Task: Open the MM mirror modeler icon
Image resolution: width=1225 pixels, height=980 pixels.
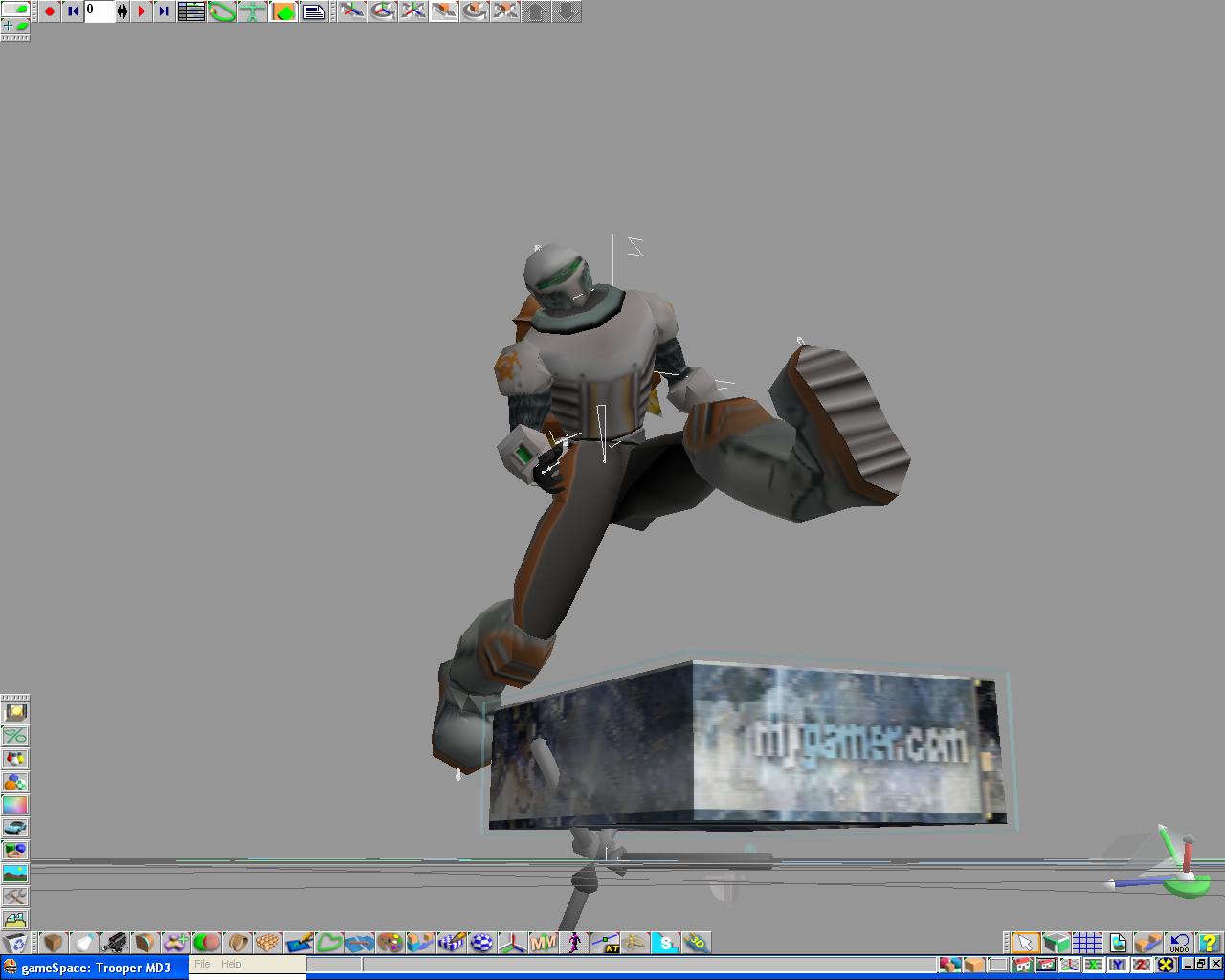Action: 544,943
